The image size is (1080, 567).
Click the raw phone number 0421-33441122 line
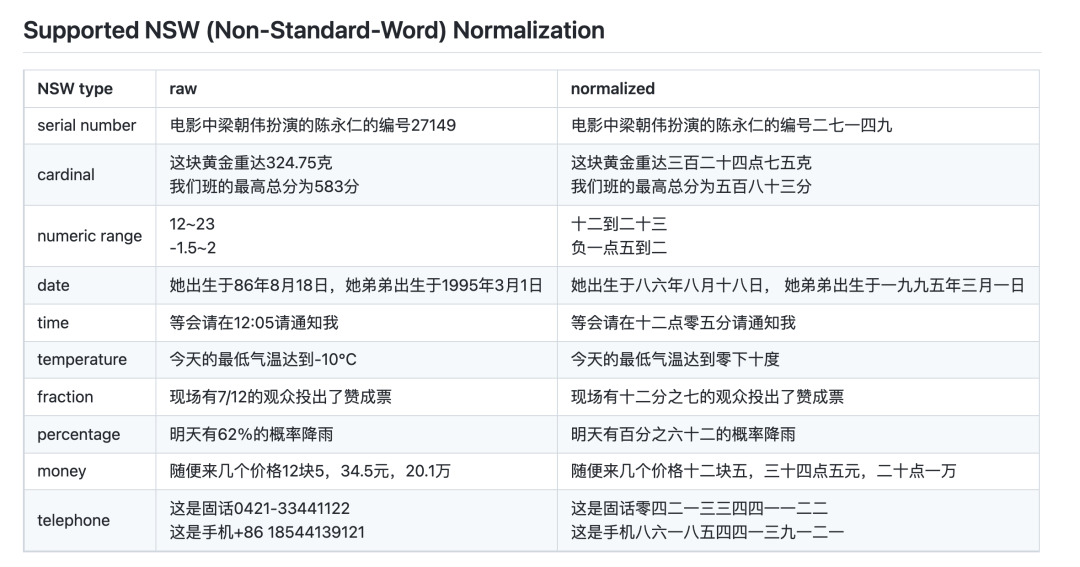(260, 508)
